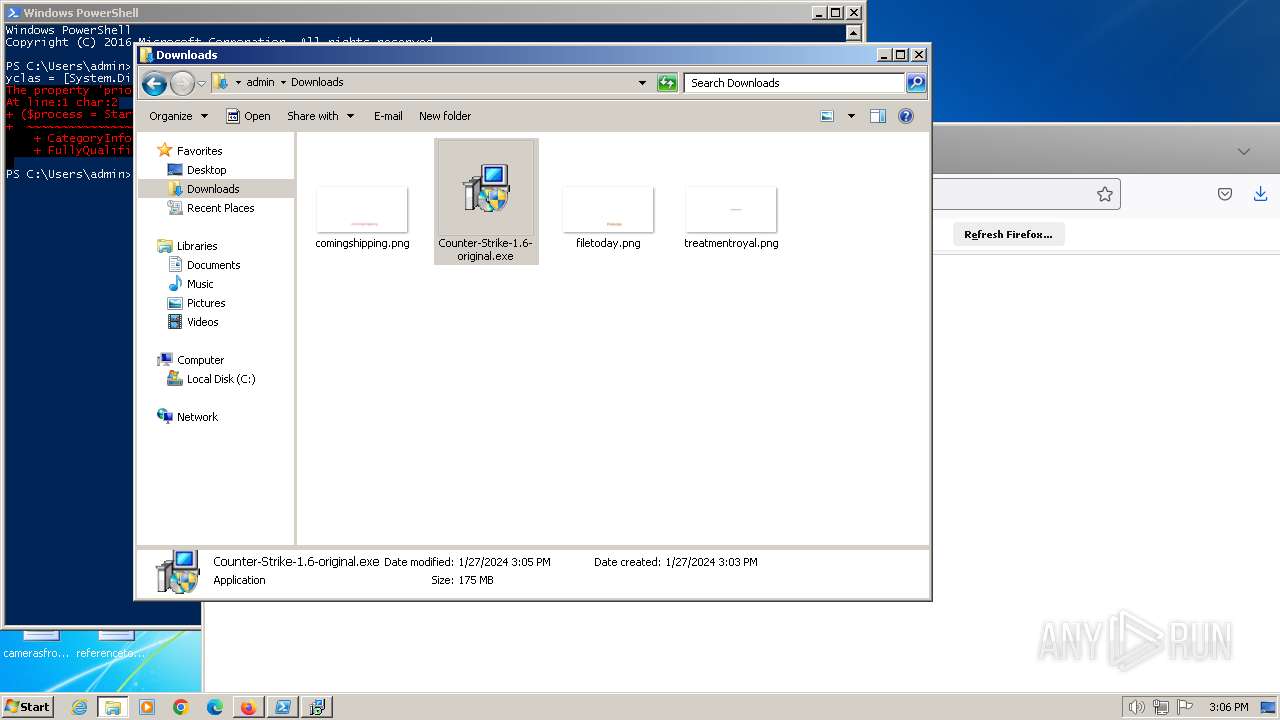This screenshot has width=1280, height=720.
Task: Click the Date modified value in details pane
Action: pyautogui.click(x=504, y=562)
